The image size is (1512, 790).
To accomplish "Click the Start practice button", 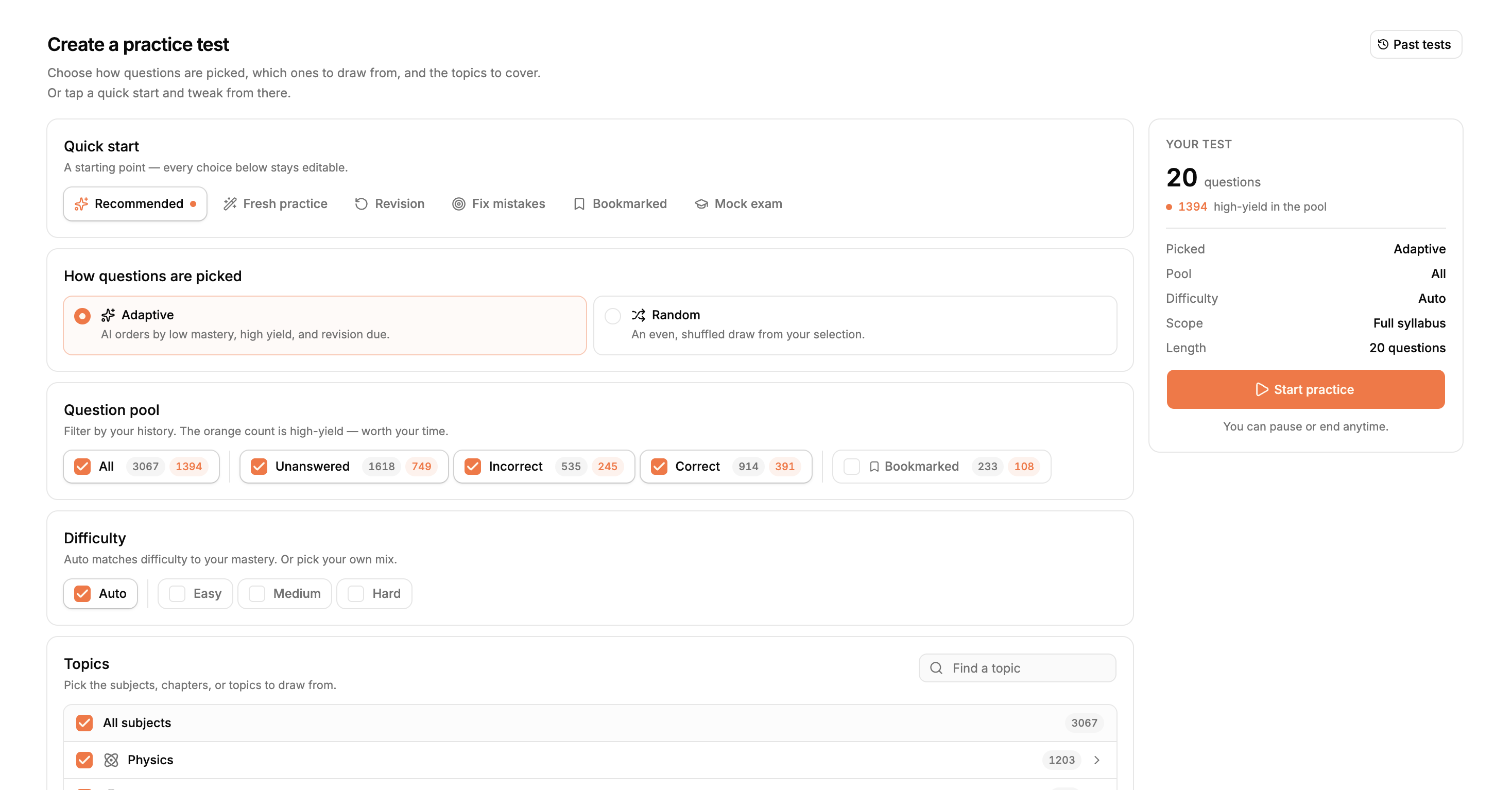I will [x=1305, y=390].
